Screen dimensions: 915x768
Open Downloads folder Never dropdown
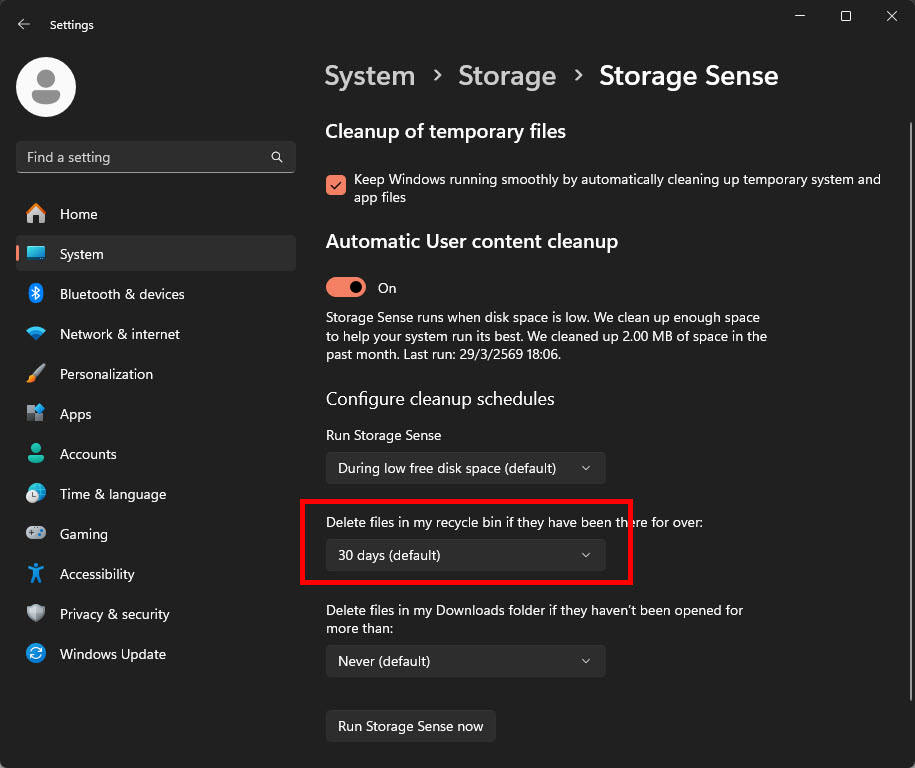[x=466, y=661]
